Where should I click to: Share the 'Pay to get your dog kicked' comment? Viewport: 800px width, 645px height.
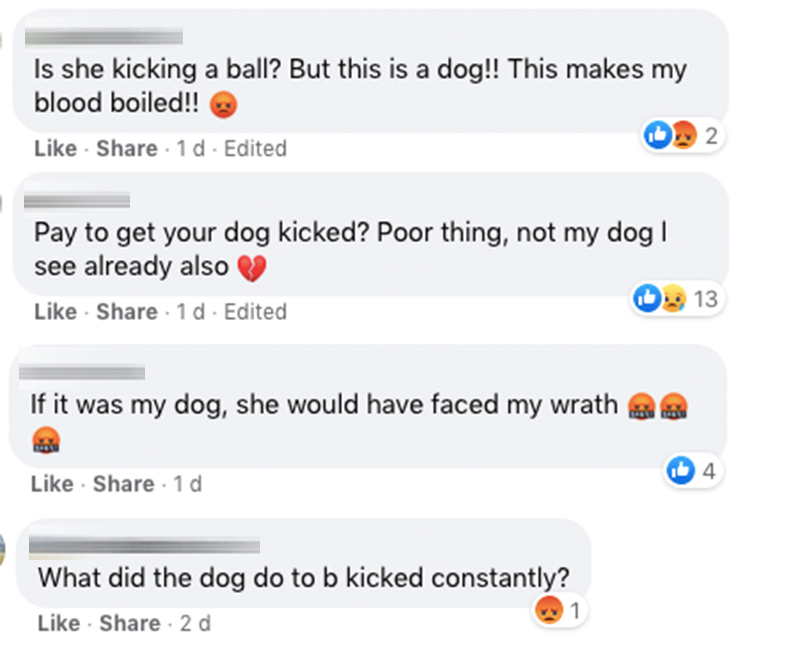(x=127, y=312)
